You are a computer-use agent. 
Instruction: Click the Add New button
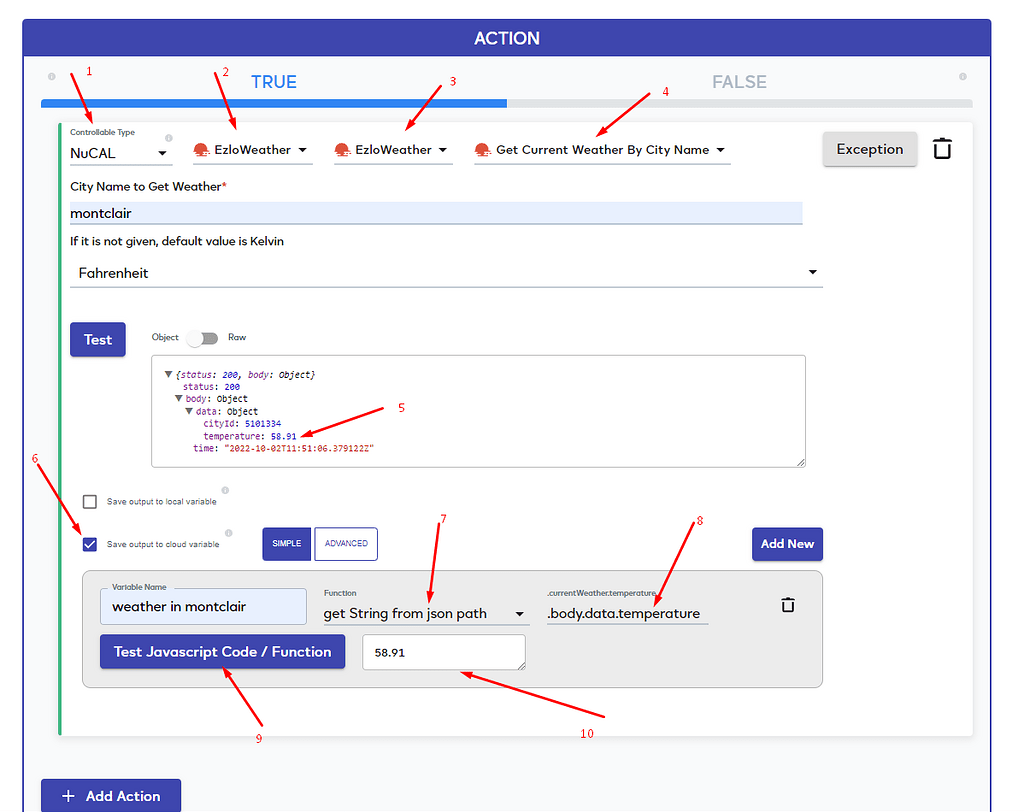(787, 544)
